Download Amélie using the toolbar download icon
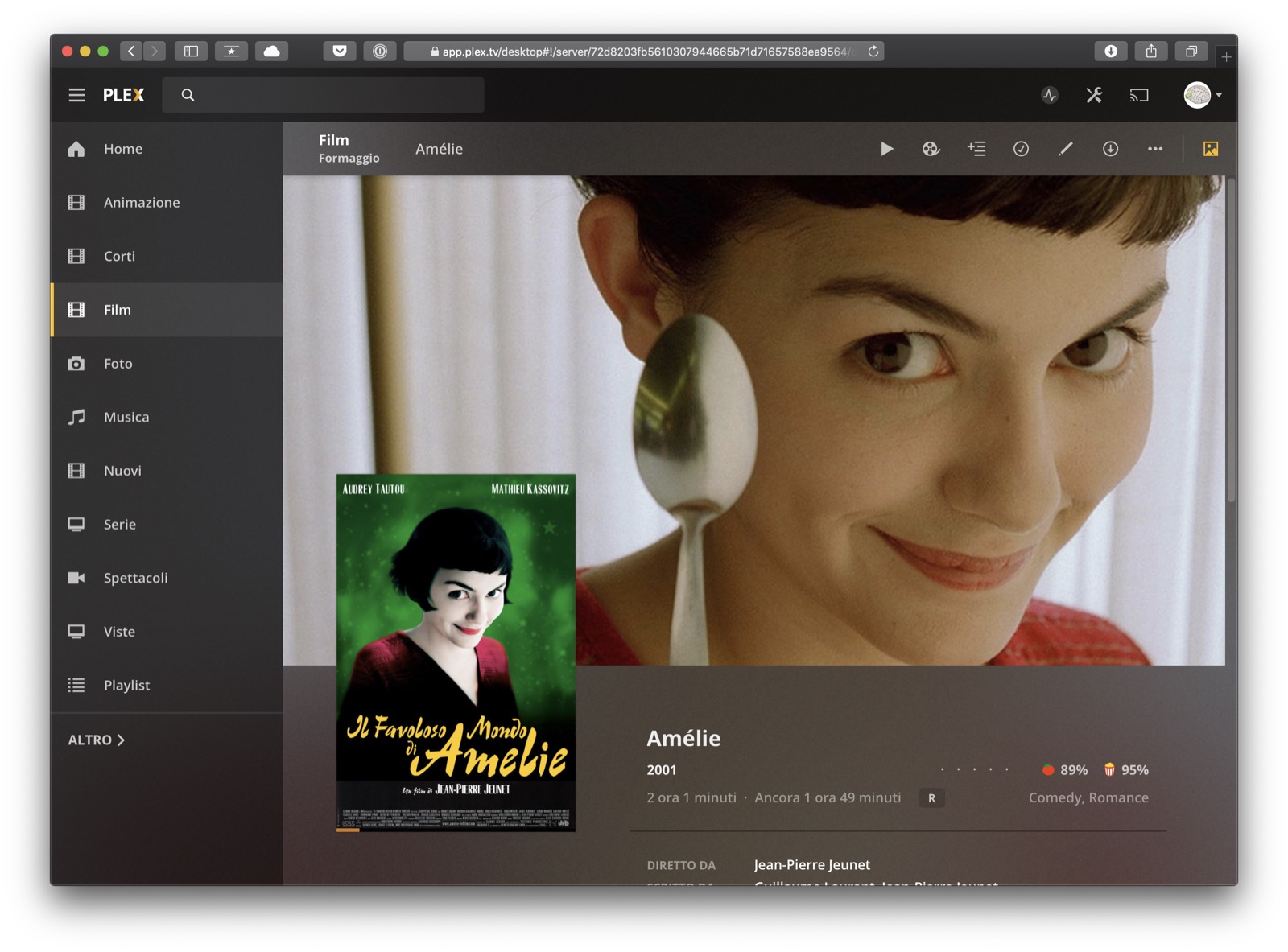The height and width of the screenshot is (952, 1288). coord(1110,149)
